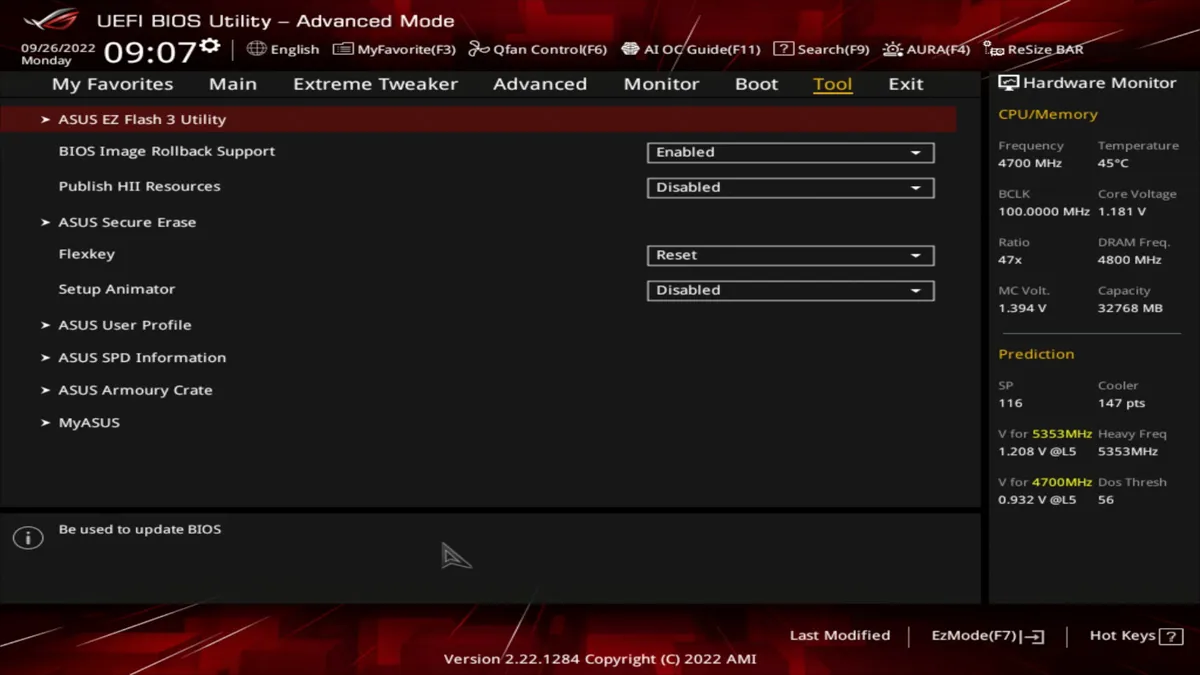Click the ReSize BAR option
This screenshot has width=1200, height=675.
click(1033, 49)
